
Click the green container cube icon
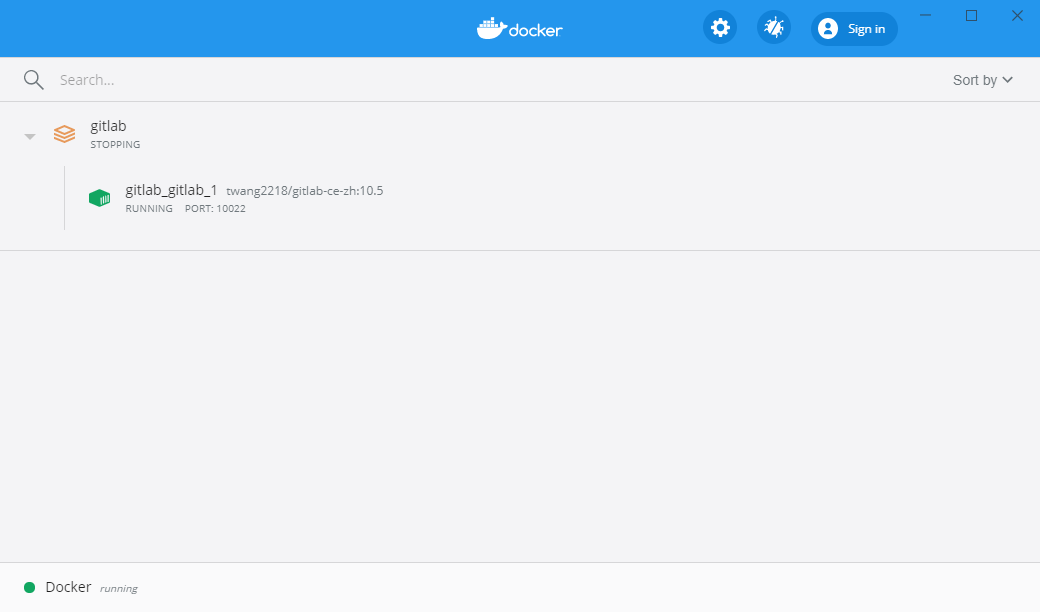click(x=99, y=197)
